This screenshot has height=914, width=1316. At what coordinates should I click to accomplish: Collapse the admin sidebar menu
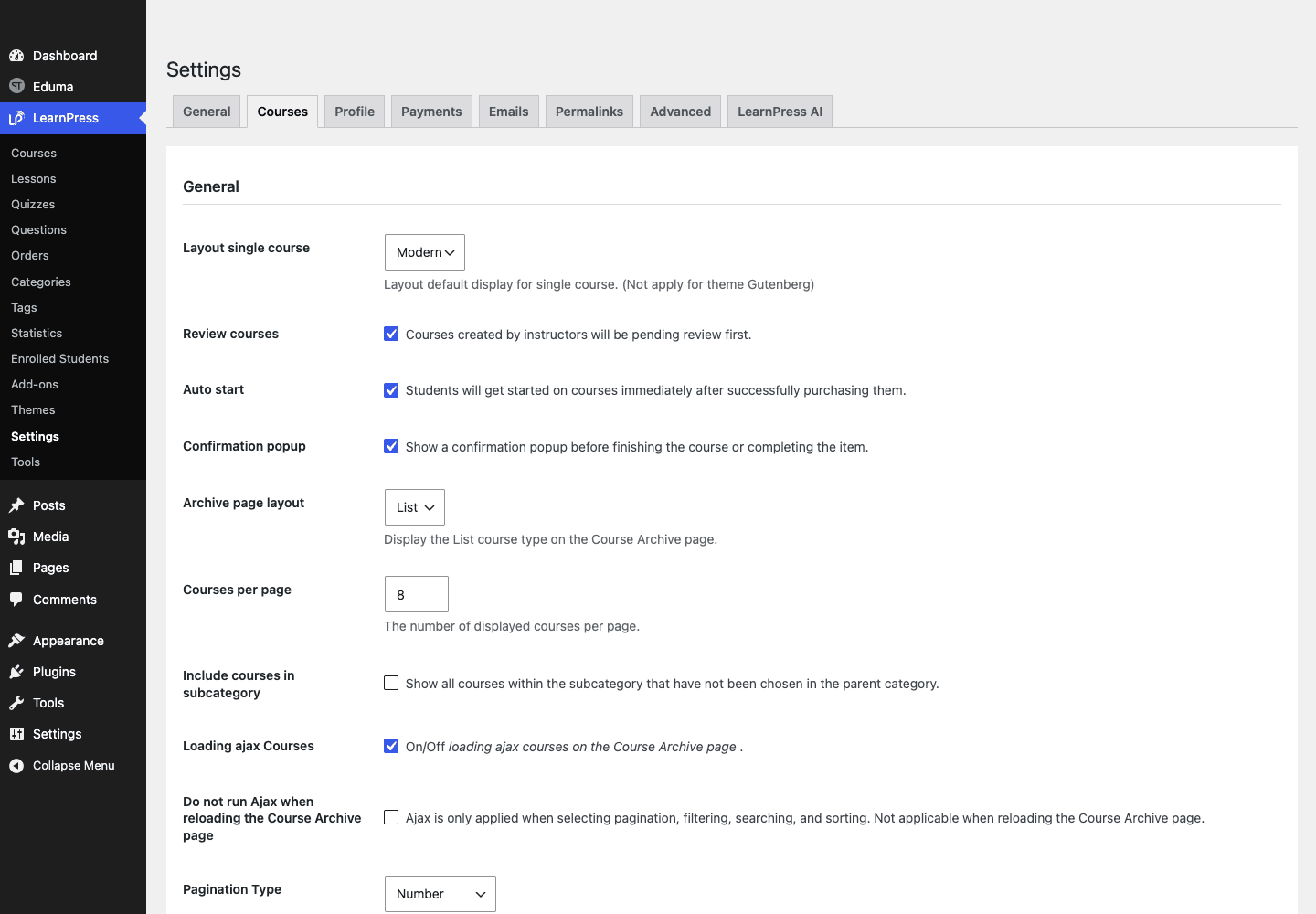[73, 766]
